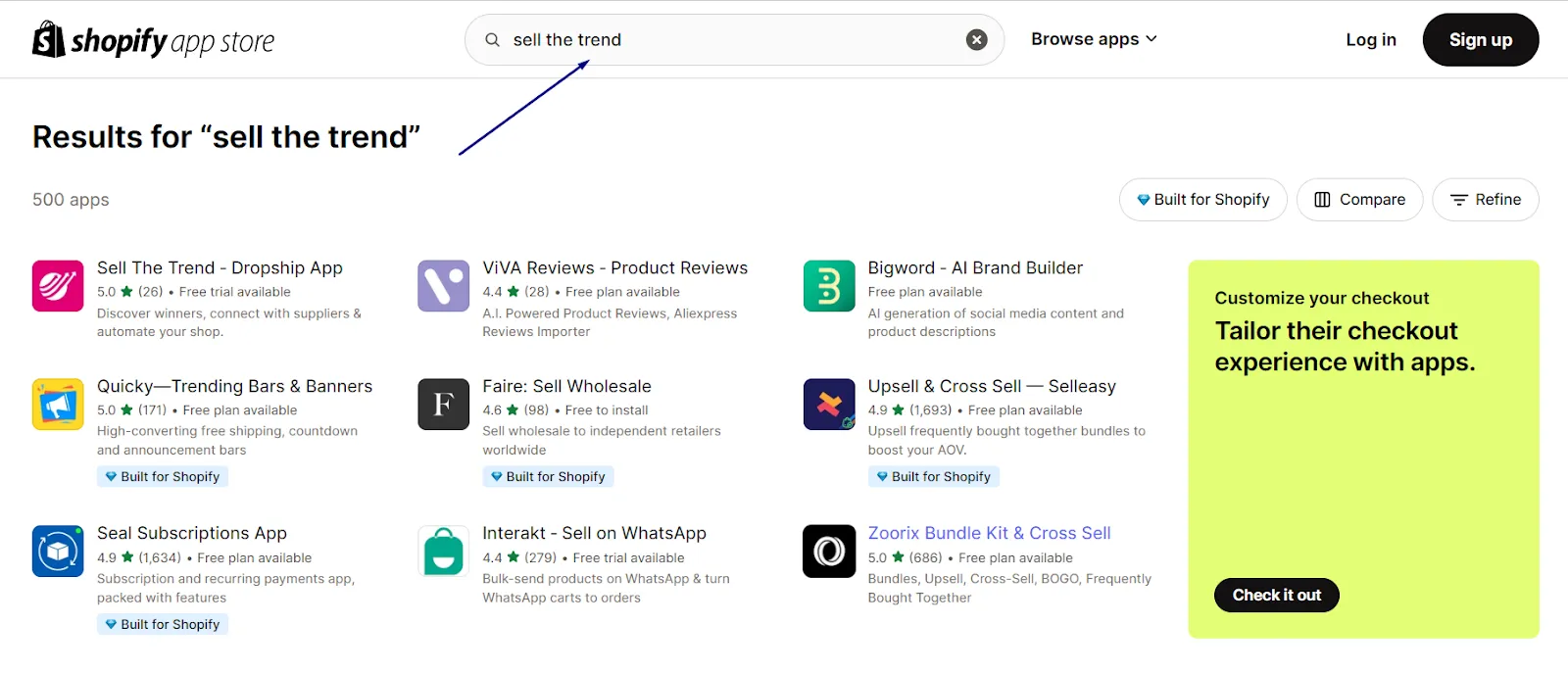Click the diamond icon in Built for Shopify filter
1568x673 pixels.
(1143, 200)
